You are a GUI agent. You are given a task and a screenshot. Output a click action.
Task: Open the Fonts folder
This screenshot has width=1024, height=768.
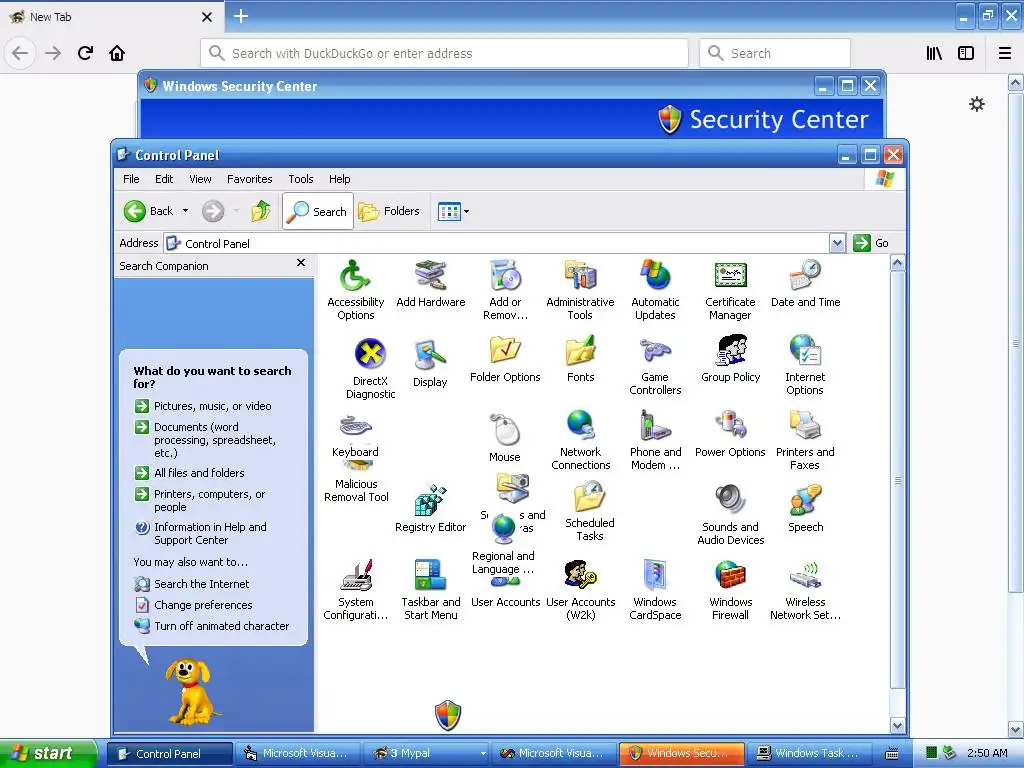(581, 359)
